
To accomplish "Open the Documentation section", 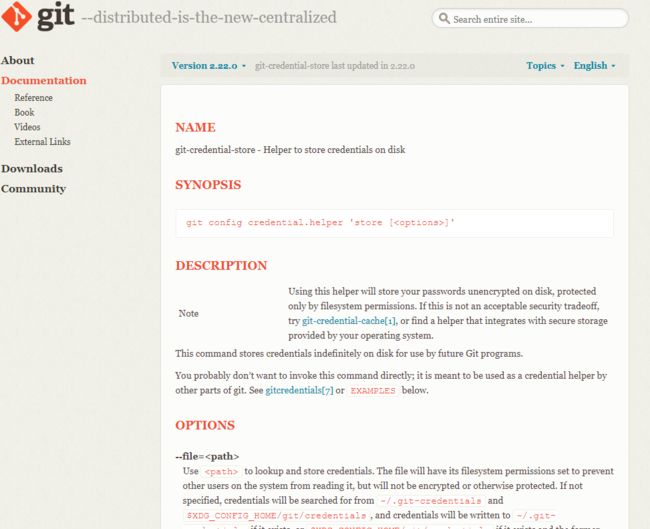I will coord(44,80).
